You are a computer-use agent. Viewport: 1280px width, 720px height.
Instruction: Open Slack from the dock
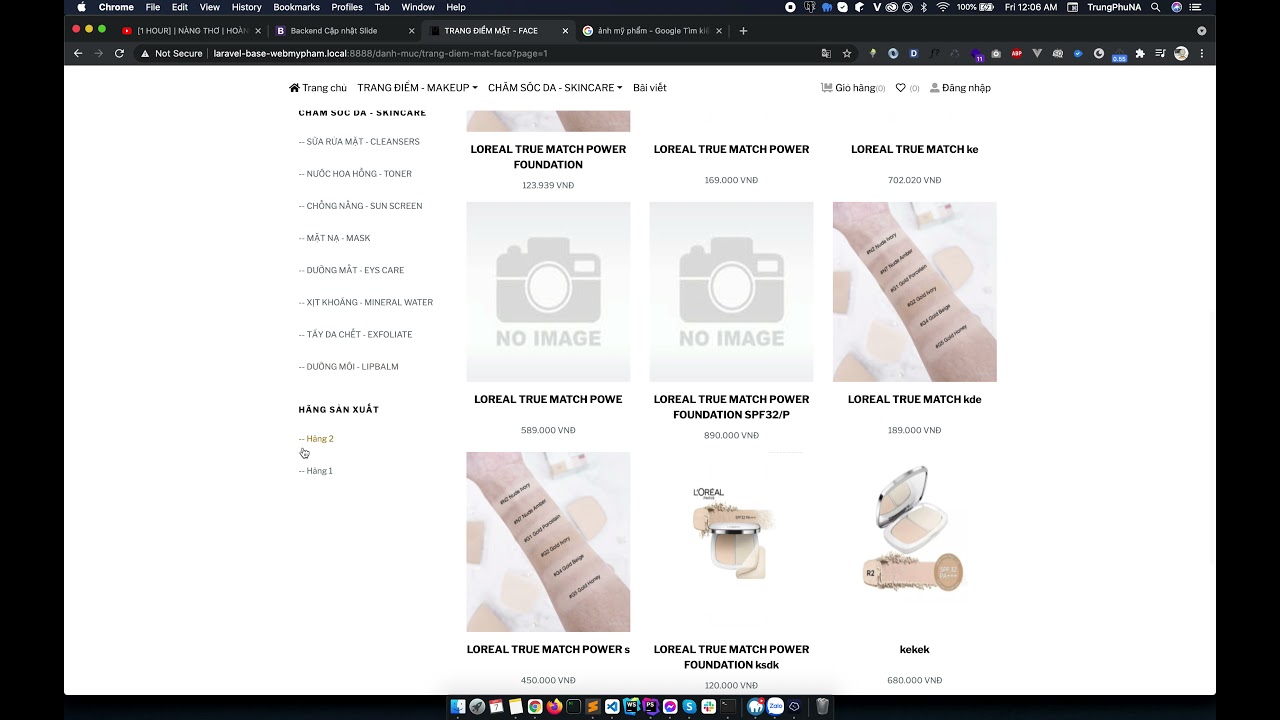pos(708,706)
